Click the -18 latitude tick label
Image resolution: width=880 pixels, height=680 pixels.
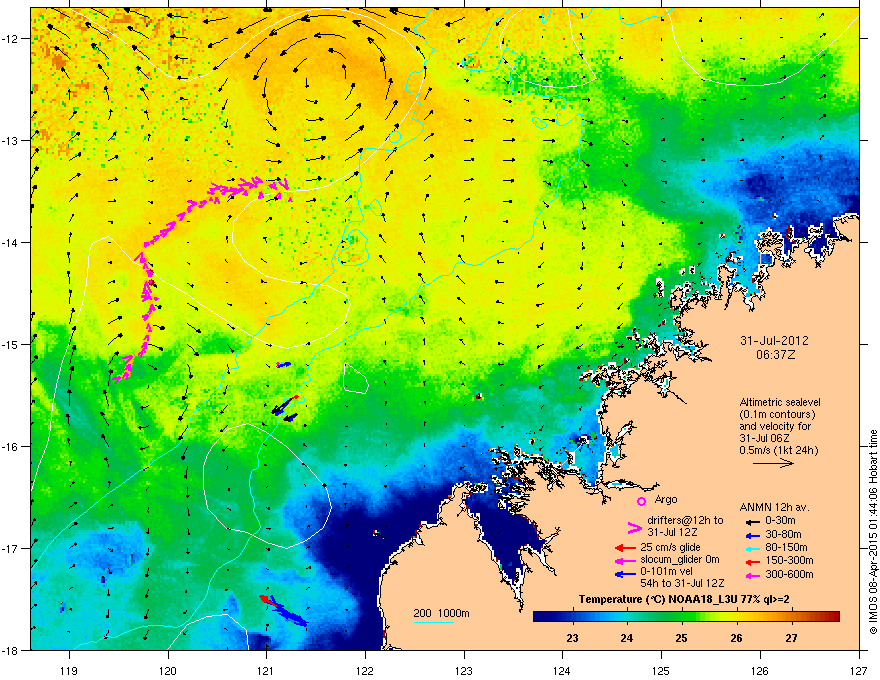point(11,650)
